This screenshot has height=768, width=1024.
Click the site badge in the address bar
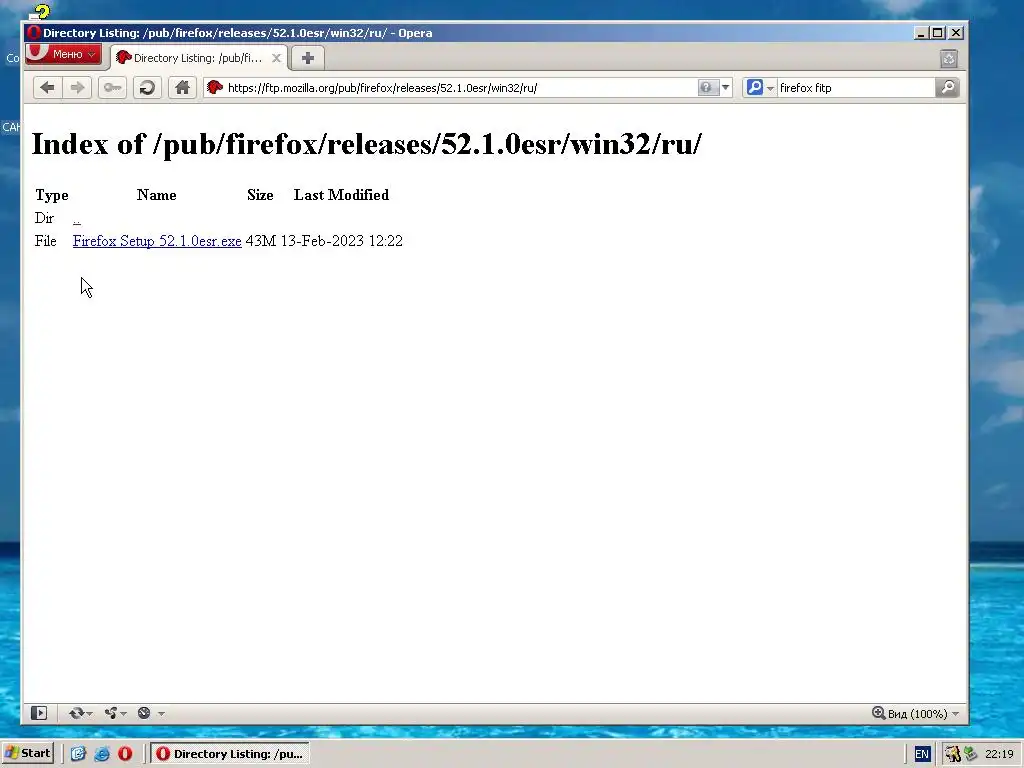click(215, 88)
